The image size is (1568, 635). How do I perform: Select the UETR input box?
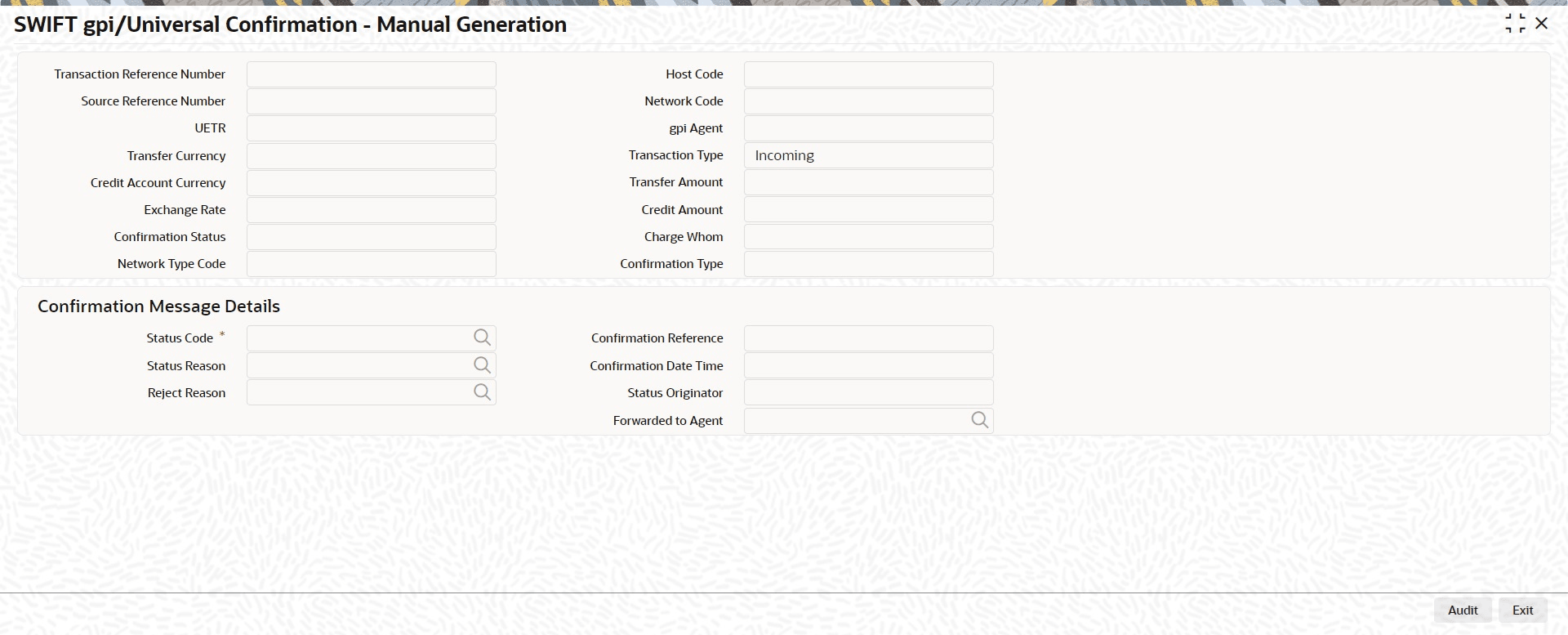(x=371, y=128)
